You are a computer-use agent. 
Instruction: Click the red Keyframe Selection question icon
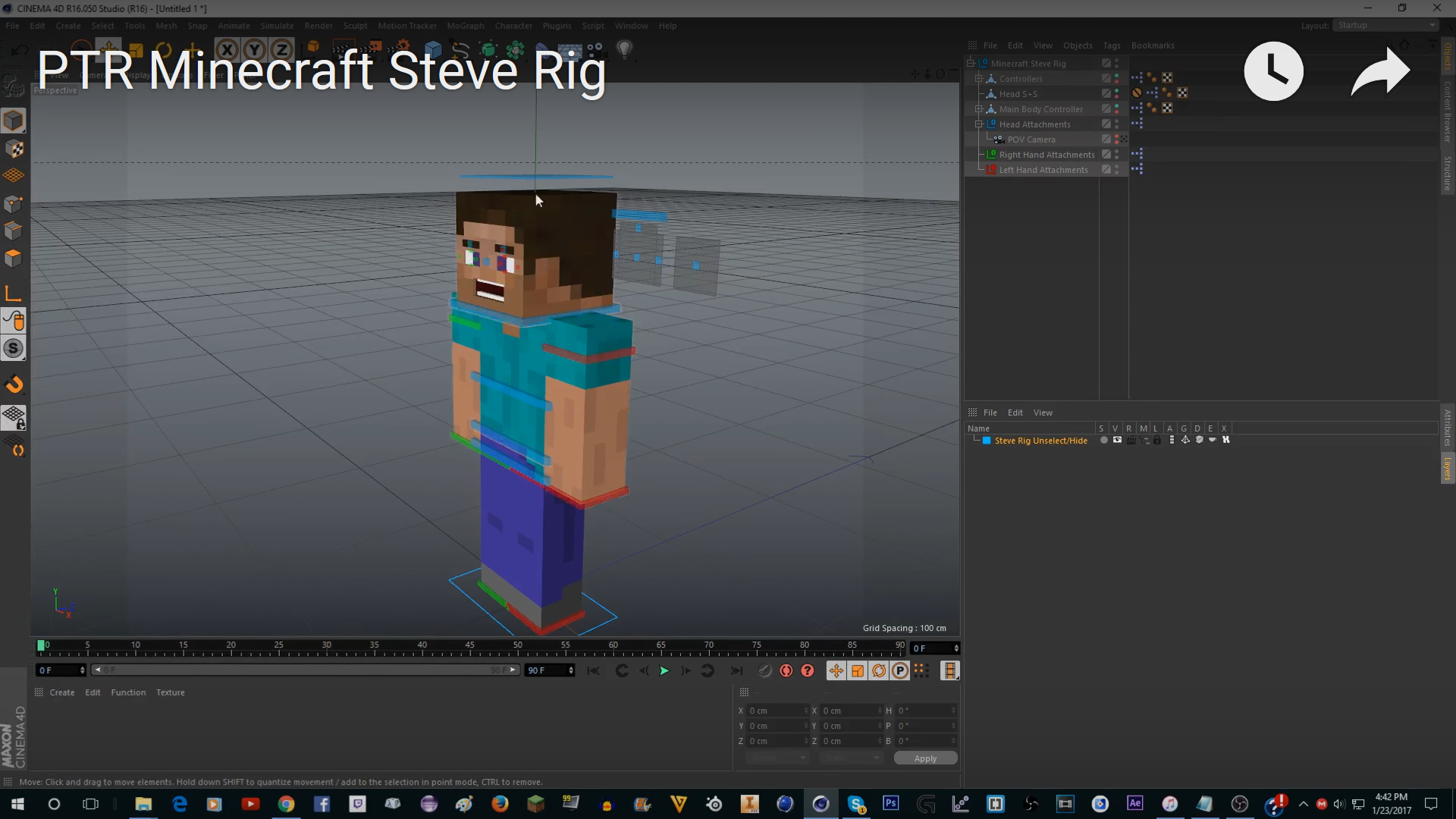807,670
